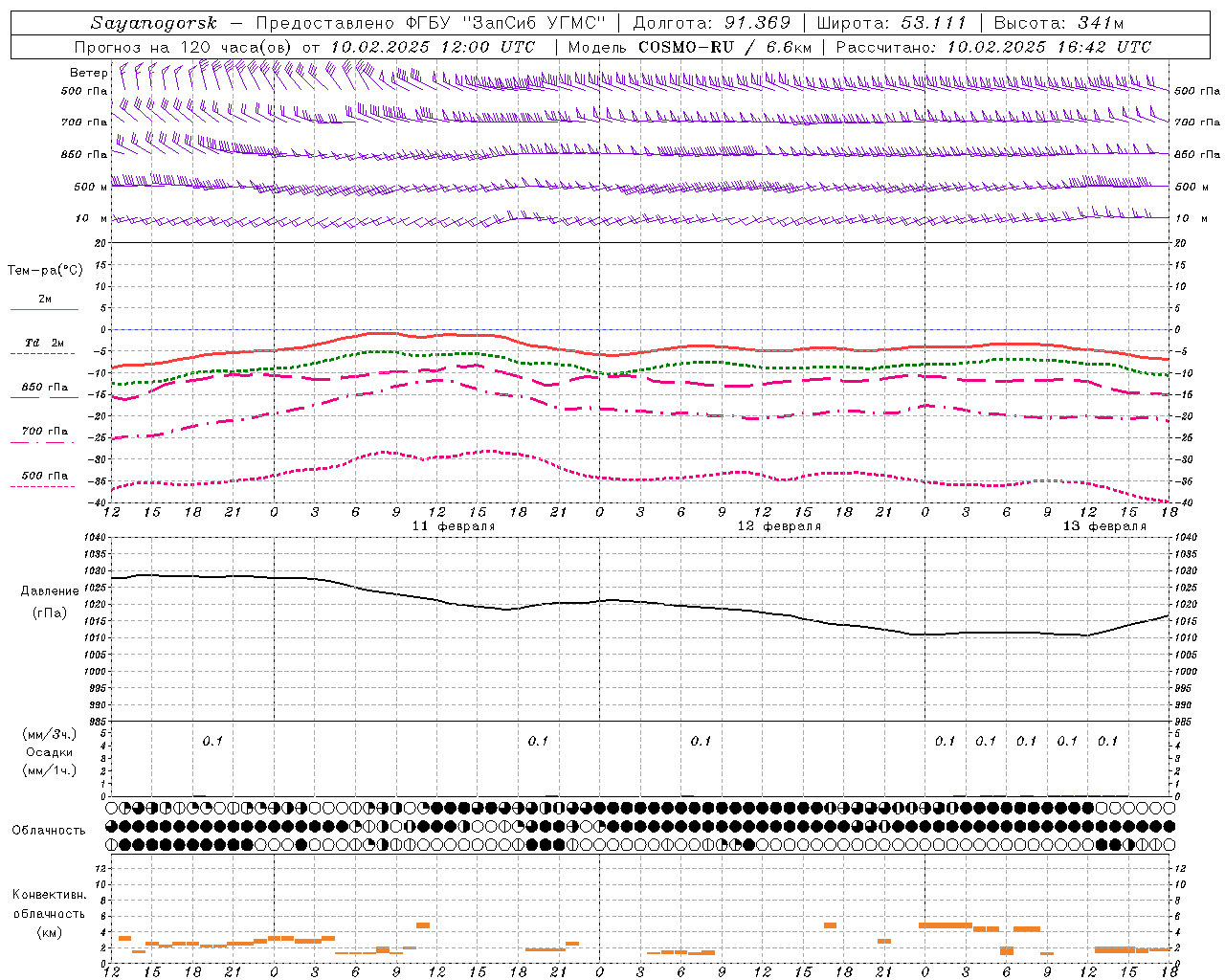Click the (гПа) unit under Давление
Screen dimensions: 1225x980
coord(50,612)
